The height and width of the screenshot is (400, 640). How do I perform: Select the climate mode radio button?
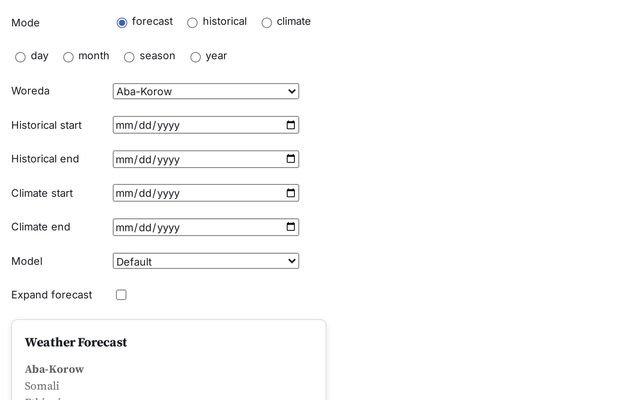pos(267,22)
